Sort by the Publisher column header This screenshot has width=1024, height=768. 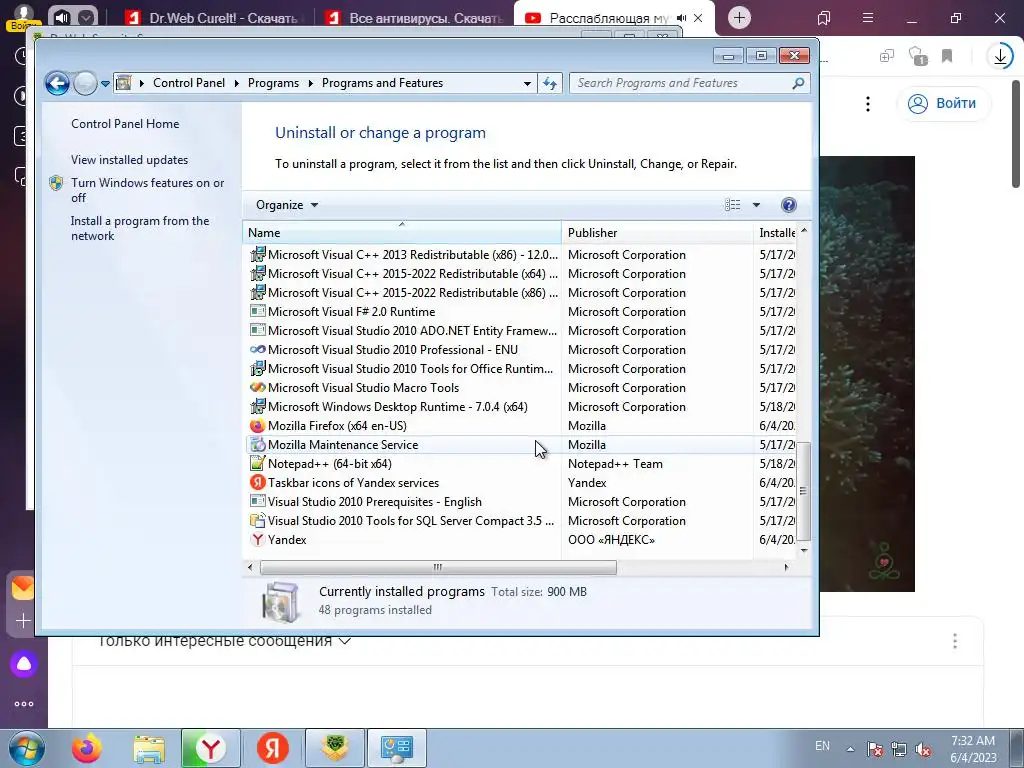[x=657, y=232]
